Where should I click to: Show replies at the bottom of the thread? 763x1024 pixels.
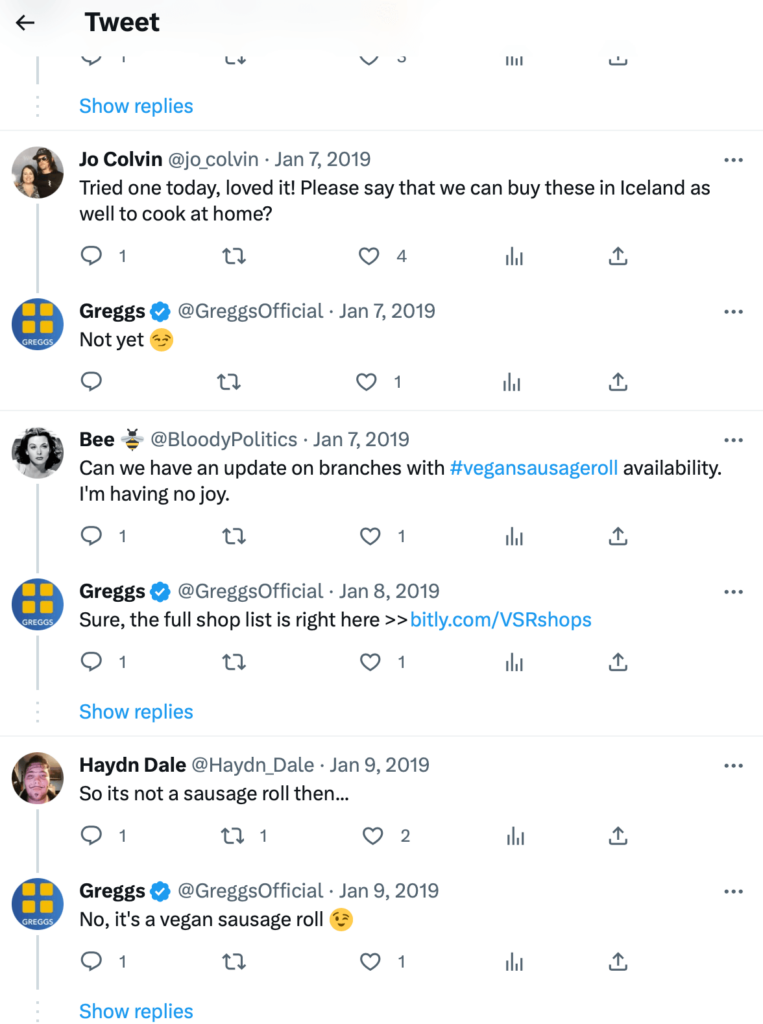click(136, 1011)
